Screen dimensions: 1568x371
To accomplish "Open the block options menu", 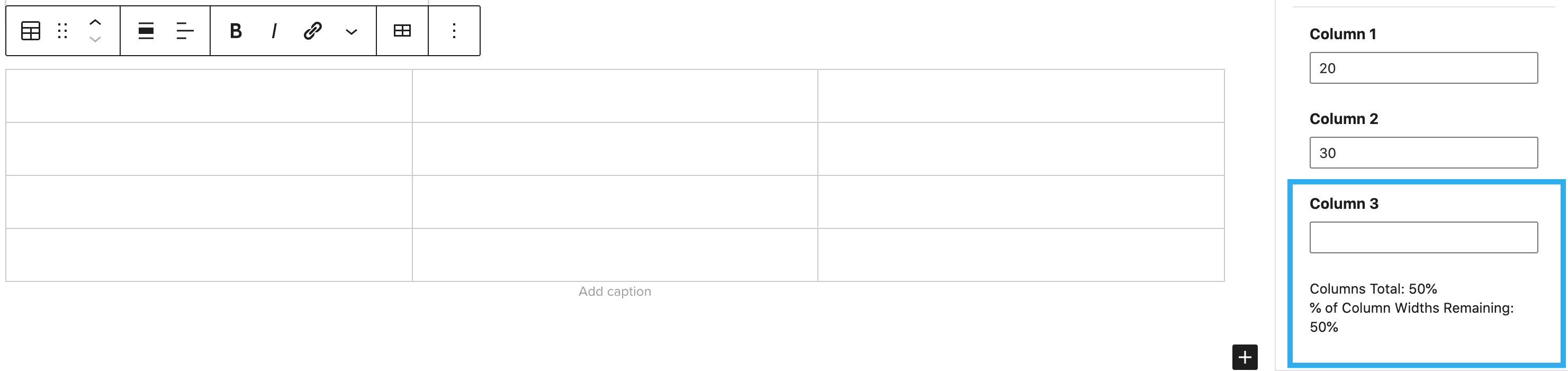I will tap(454, 31).
